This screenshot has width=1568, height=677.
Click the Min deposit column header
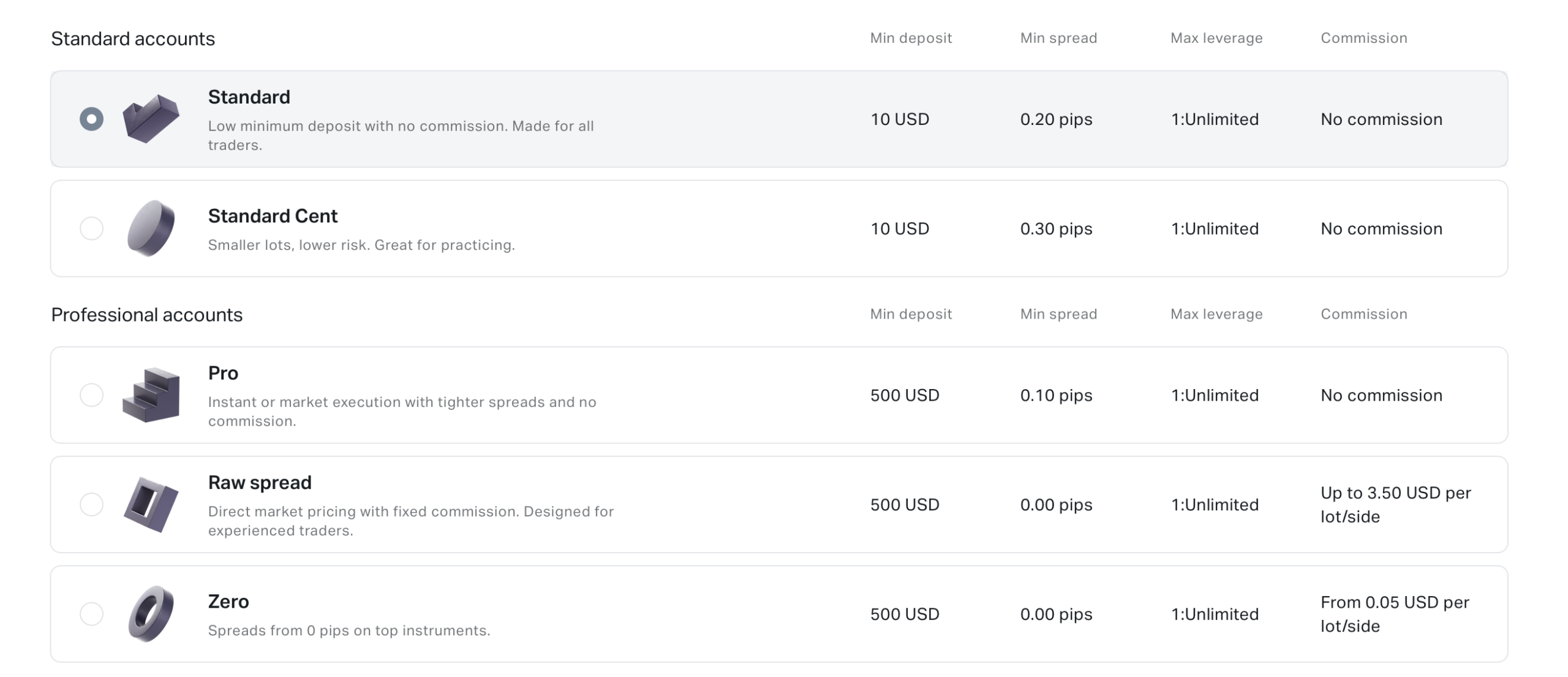click(x=911, y=38)
